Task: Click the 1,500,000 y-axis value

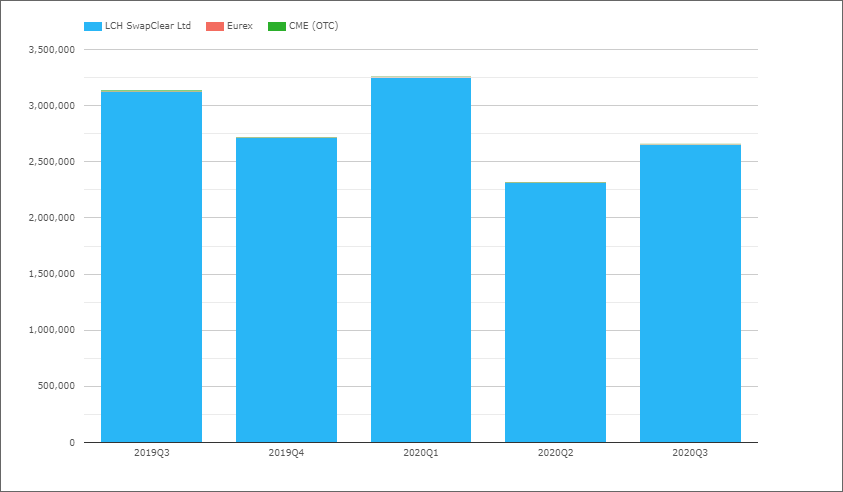Action: coord(52,274)
